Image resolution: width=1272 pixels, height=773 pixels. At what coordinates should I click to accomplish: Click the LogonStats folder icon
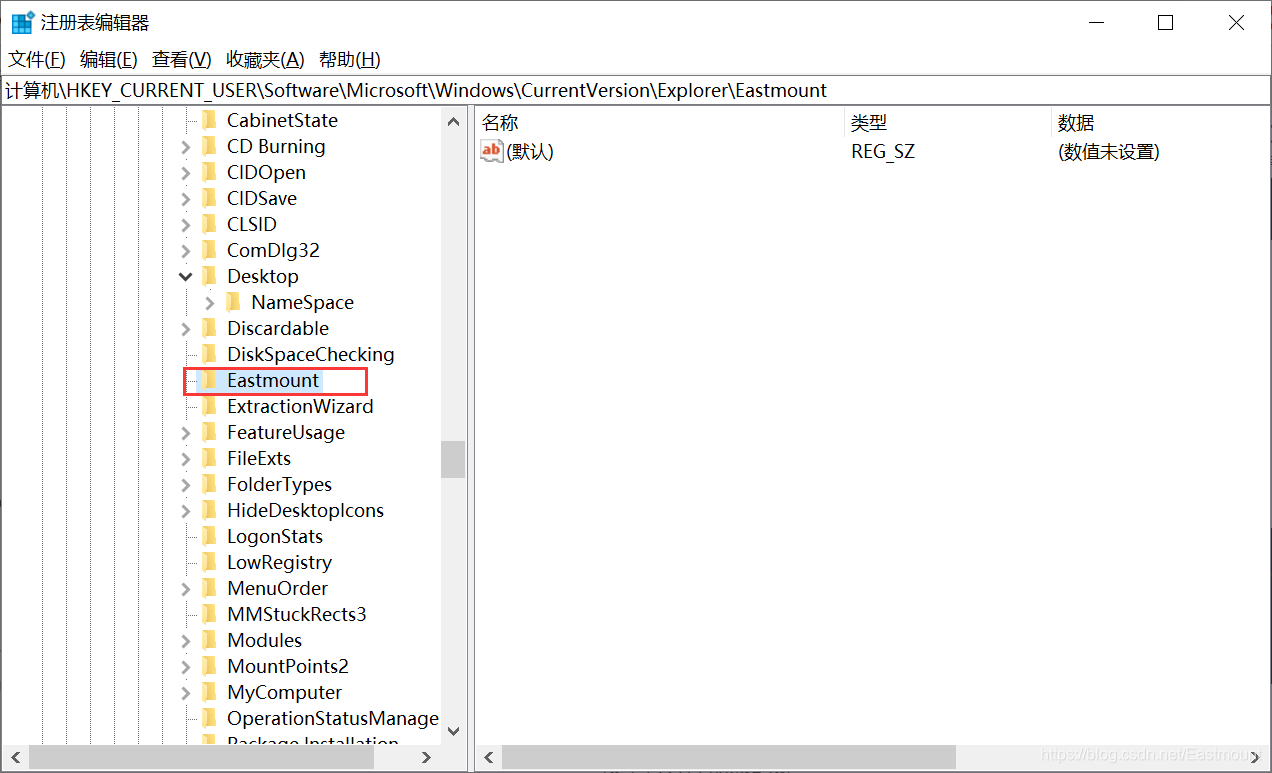209,536
